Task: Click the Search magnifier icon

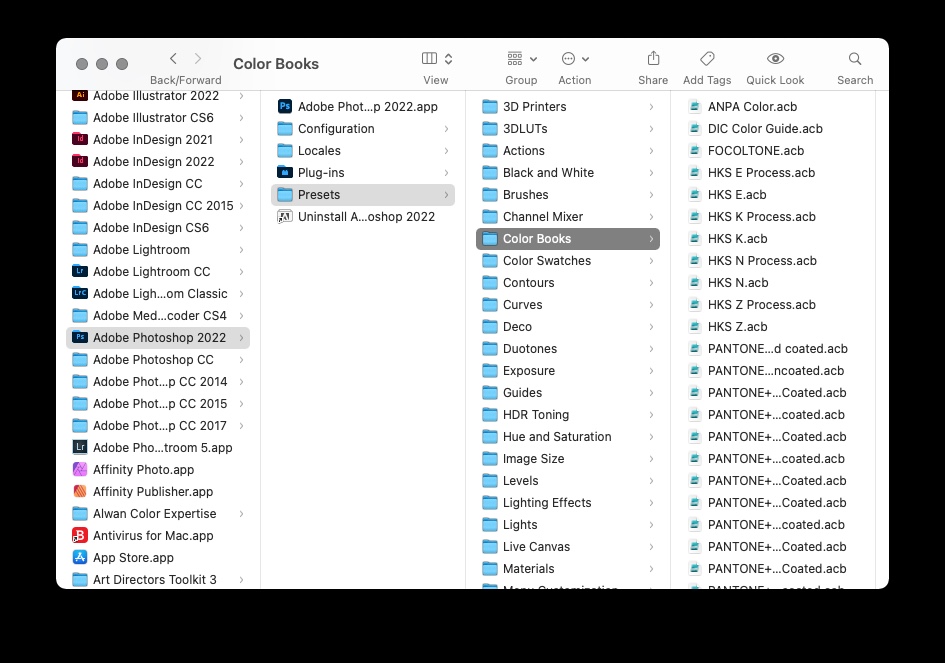Action: pos(855,58)
